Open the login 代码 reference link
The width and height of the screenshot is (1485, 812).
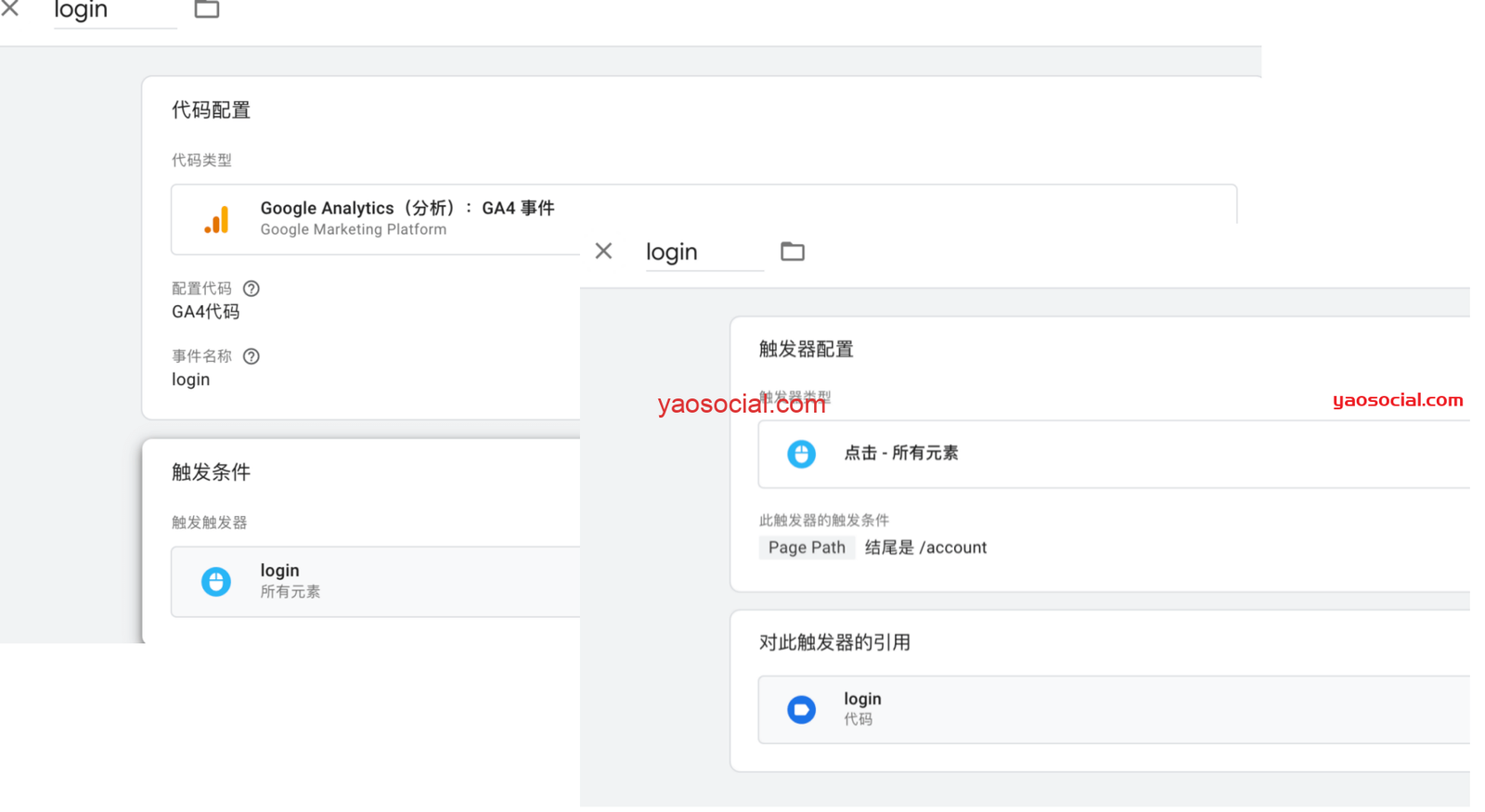861,700
